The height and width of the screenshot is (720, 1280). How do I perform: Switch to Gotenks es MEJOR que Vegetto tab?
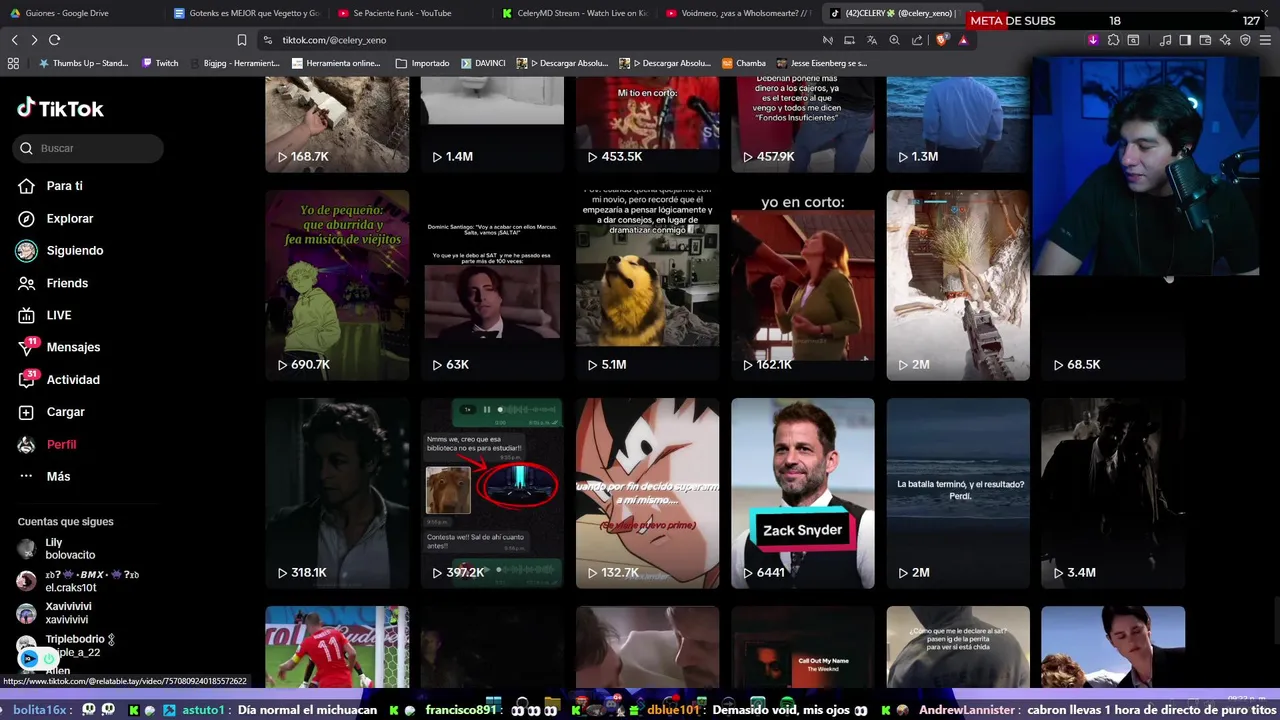(246, 13)
